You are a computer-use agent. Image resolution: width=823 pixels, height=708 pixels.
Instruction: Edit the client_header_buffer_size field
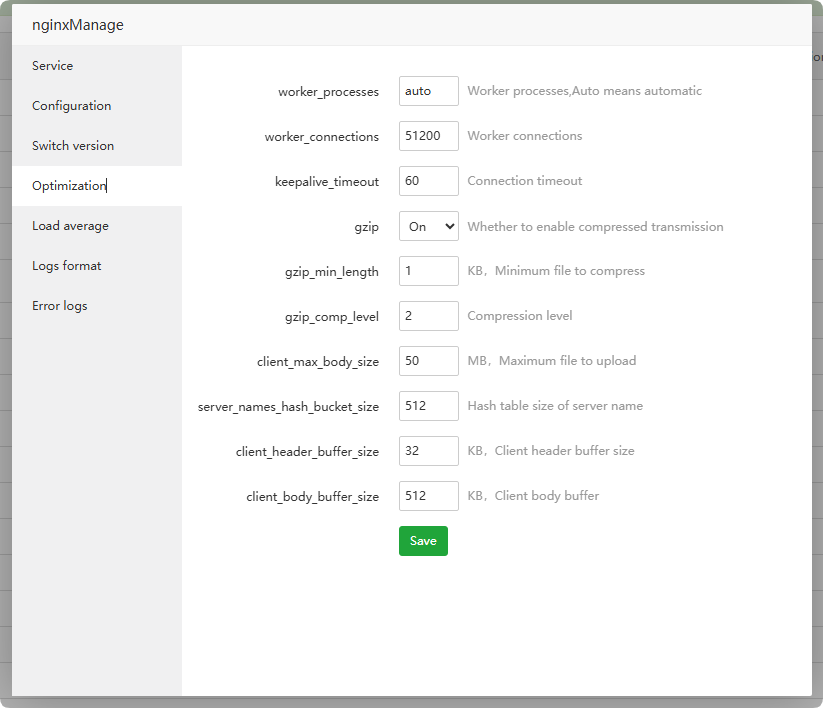click(429, 451)
